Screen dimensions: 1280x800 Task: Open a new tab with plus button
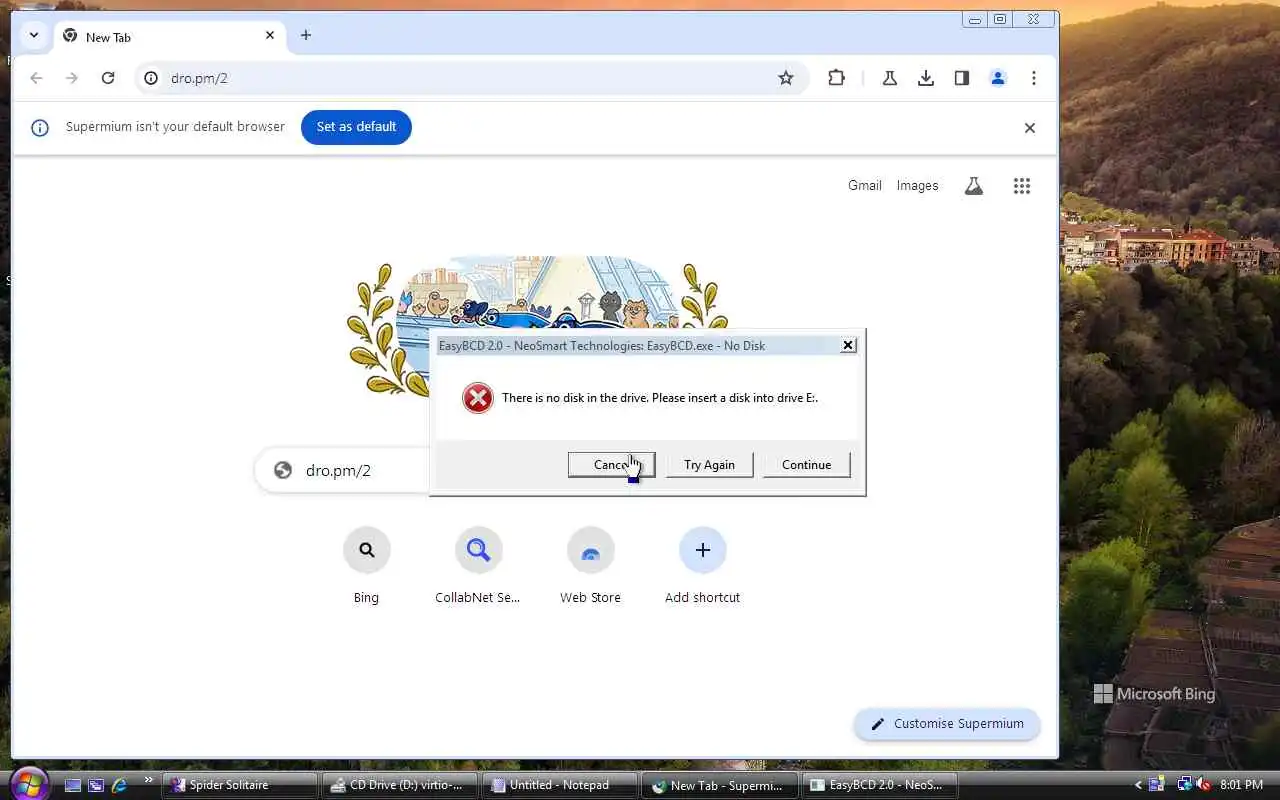point(306,35)
